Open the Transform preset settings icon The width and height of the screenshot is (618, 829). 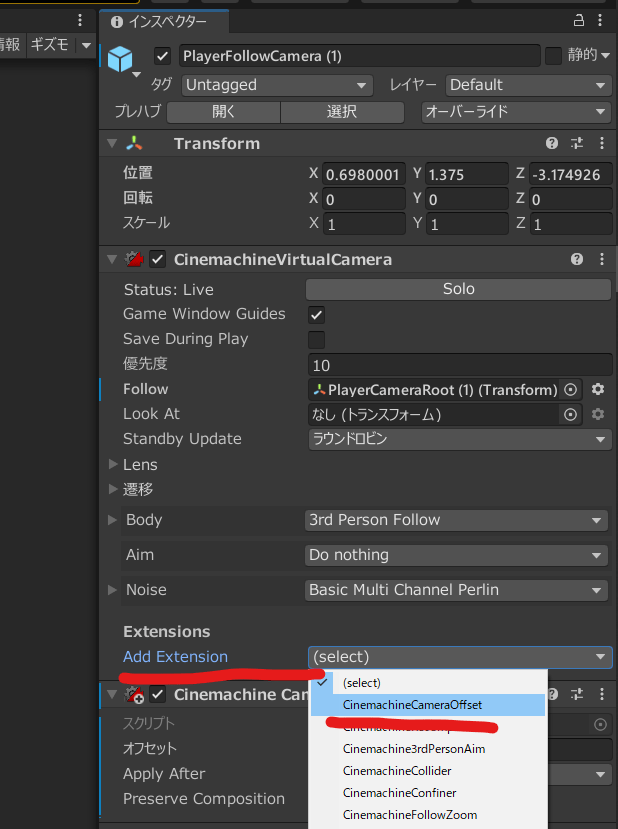click(577, 143)
